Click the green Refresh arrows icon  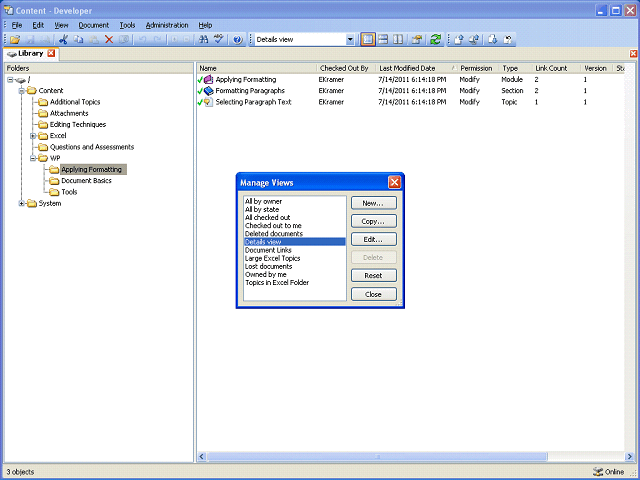[x=436, y=40]
